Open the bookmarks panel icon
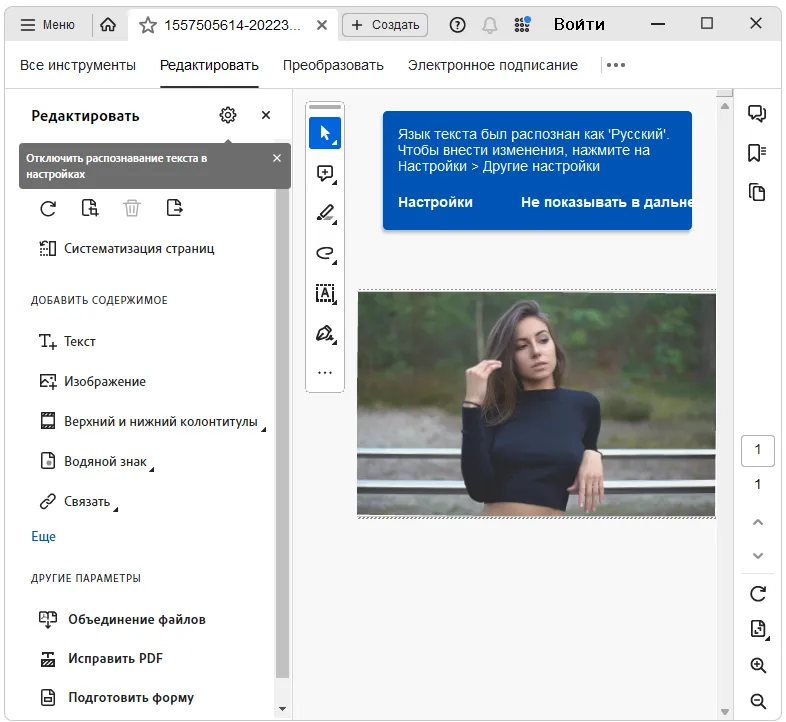The width and height of the screenshot is (786, 722). (757, 153)
